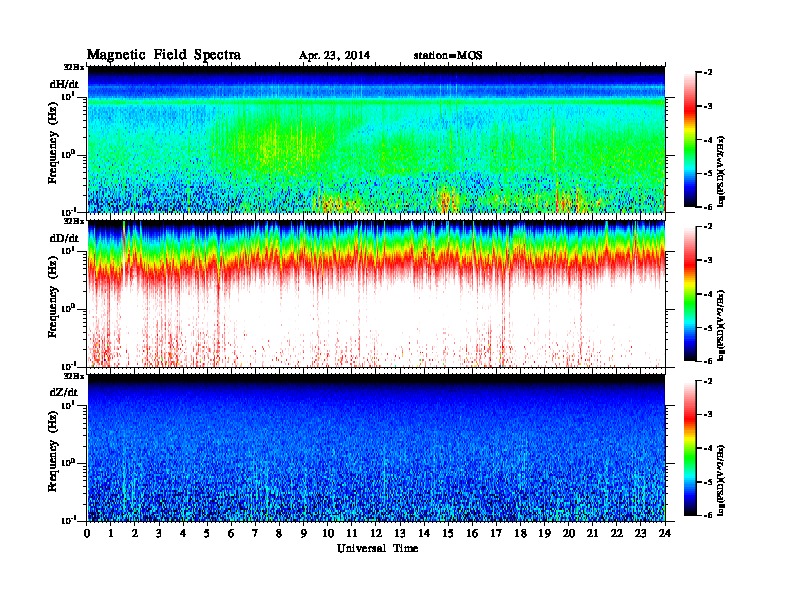Click hour tick label "3" on time axis
The height and width of the screenshot is (612, 792).
click(x=160, y=534)
